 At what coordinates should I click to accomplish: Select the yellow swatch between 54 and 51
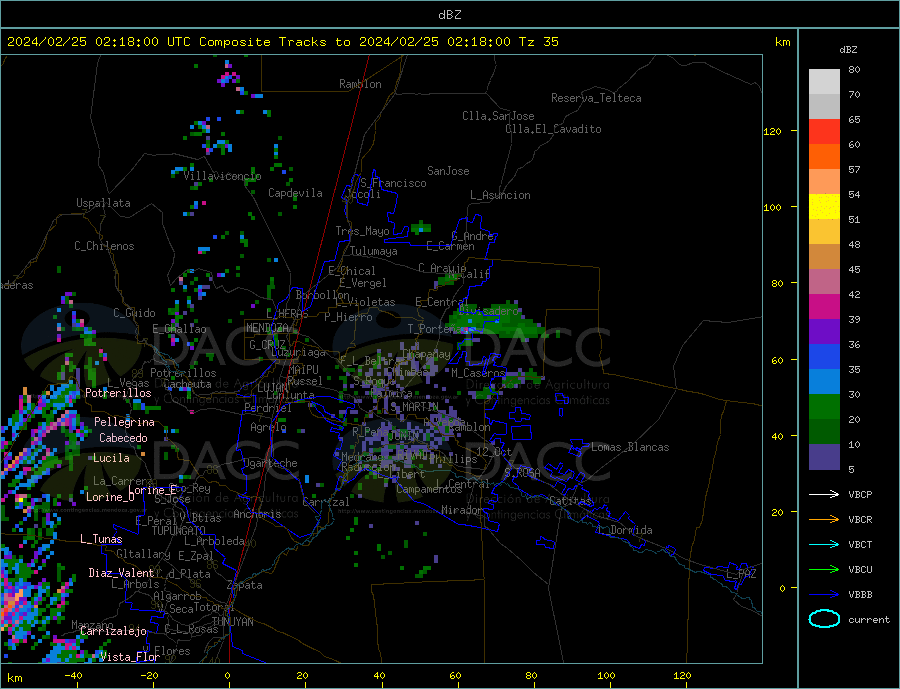tap(824, 207)
